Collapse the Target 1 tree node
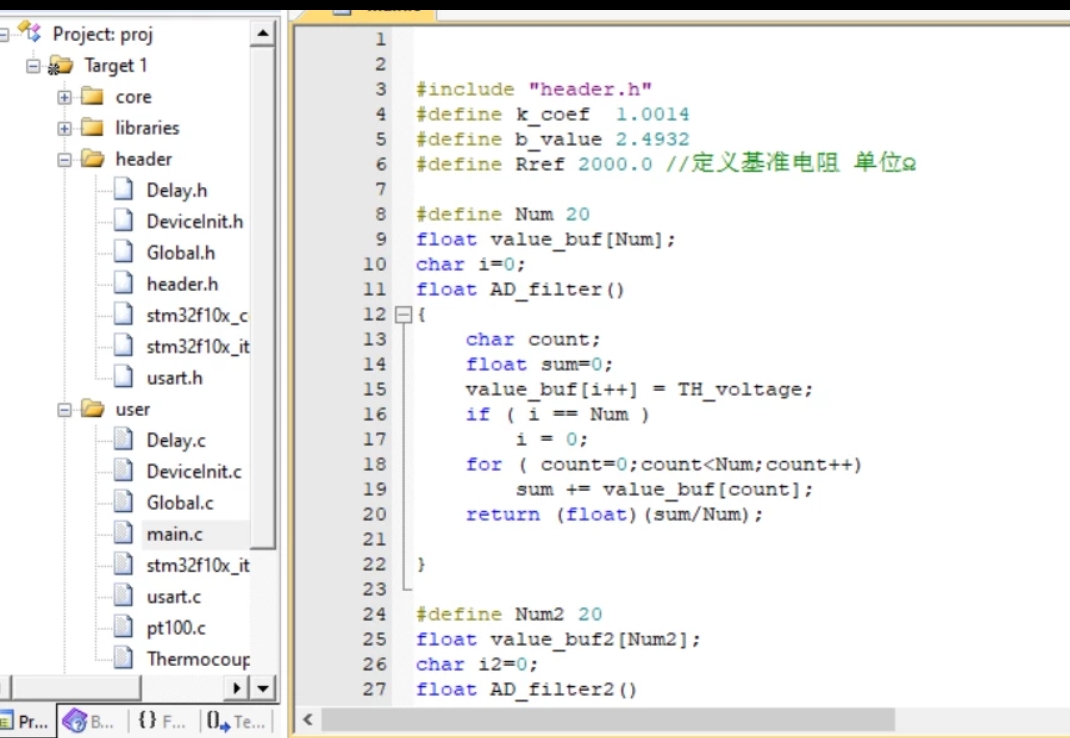The height and width of the screenshot is (738, 1070). pos(32,66)
